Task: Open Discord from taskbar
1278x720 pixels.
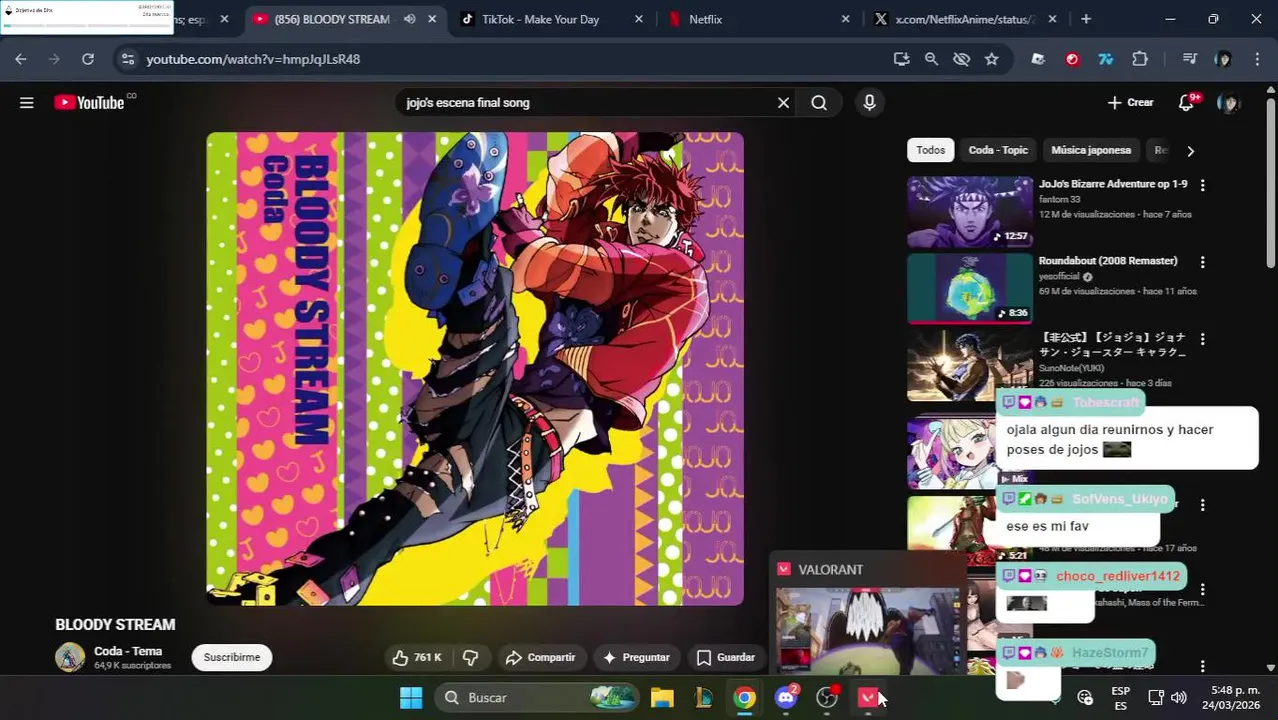Action: pos(786,697)
